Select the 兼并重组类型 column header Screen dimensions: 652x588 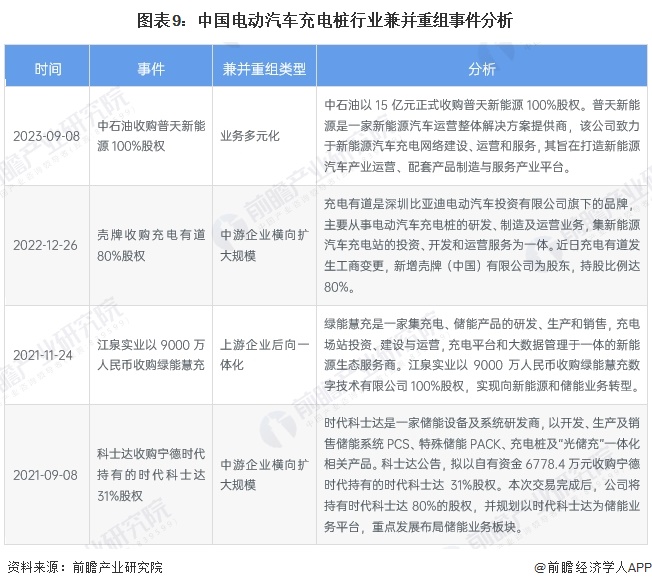264,68
